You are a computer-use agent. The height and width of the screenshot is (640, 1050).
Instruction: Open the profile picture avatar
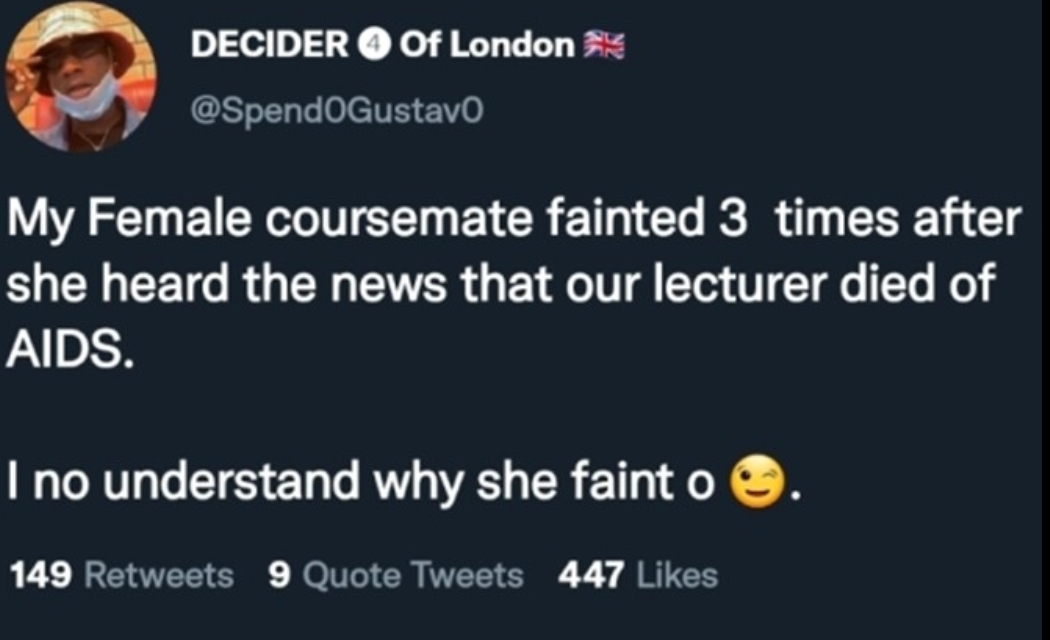click(x=80, y=78)
